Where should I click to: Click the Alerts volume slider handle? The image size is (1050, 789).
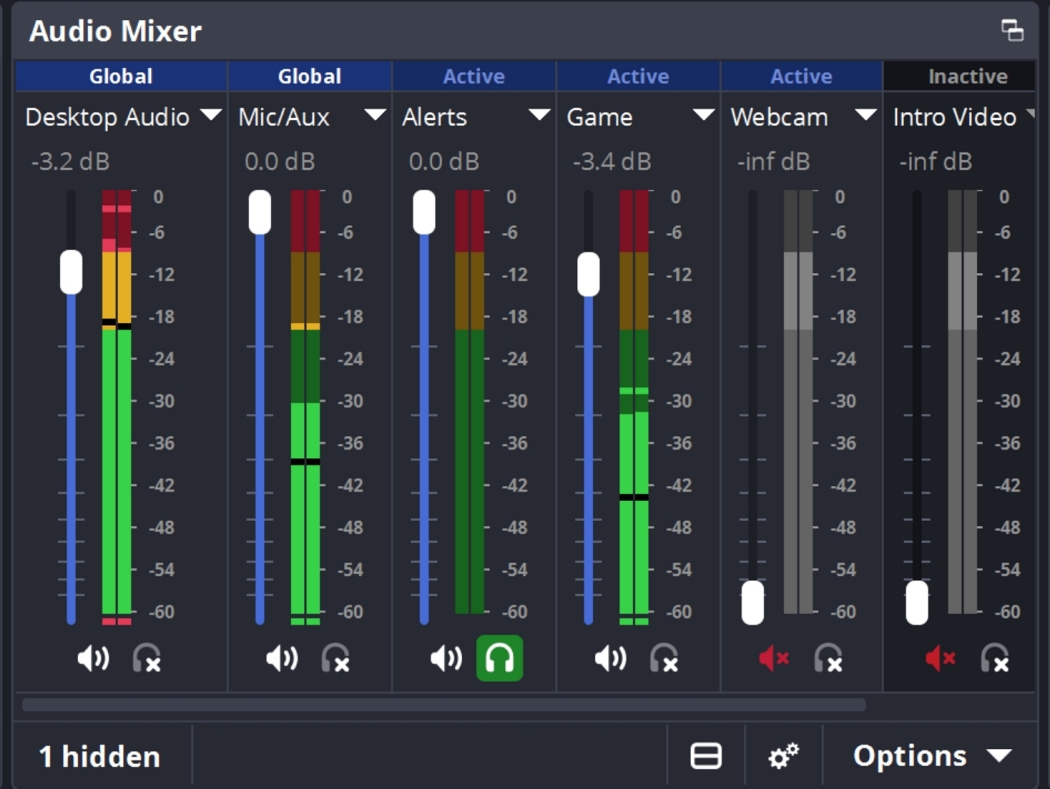point(424,212)
